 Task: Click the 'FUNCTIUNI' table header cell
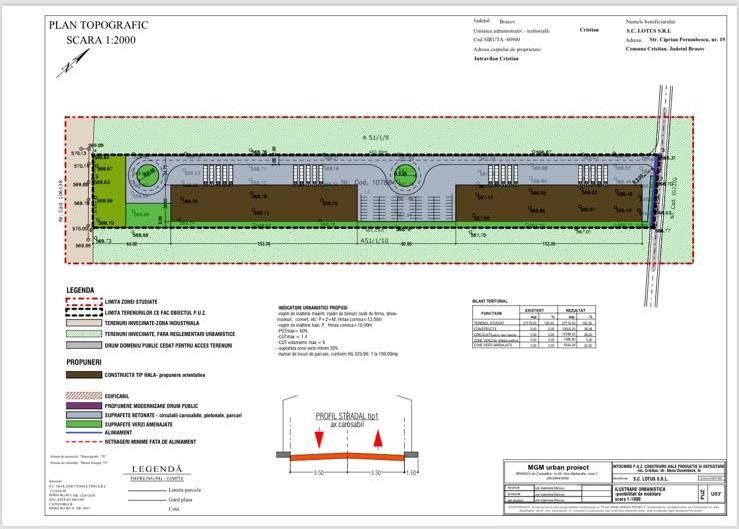pyautogui.click(x=492, y=313)
